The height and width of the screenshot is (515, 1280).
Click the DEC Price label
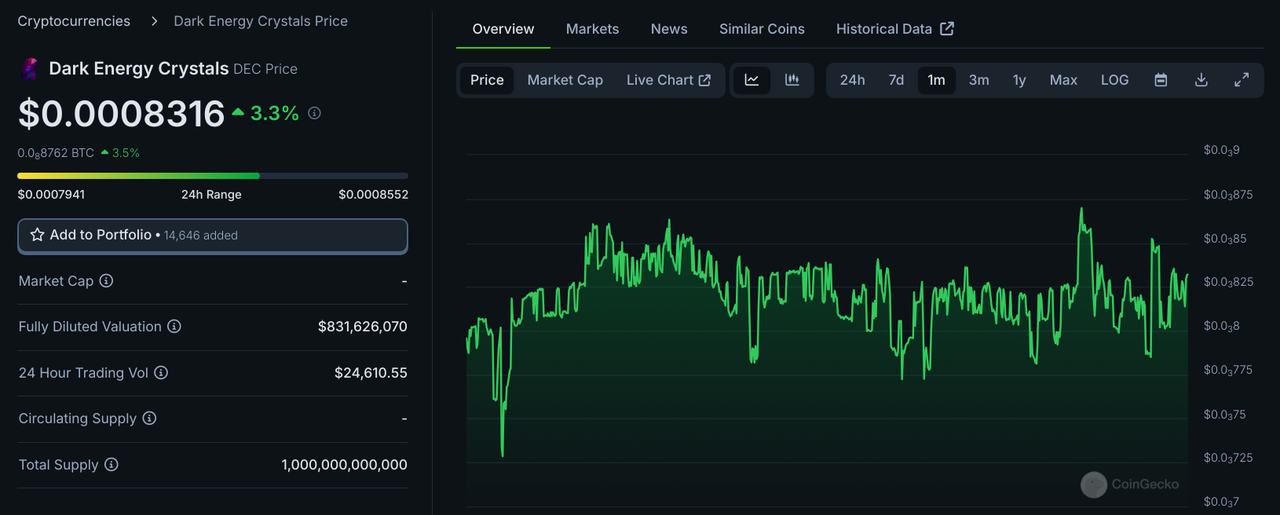265,69
